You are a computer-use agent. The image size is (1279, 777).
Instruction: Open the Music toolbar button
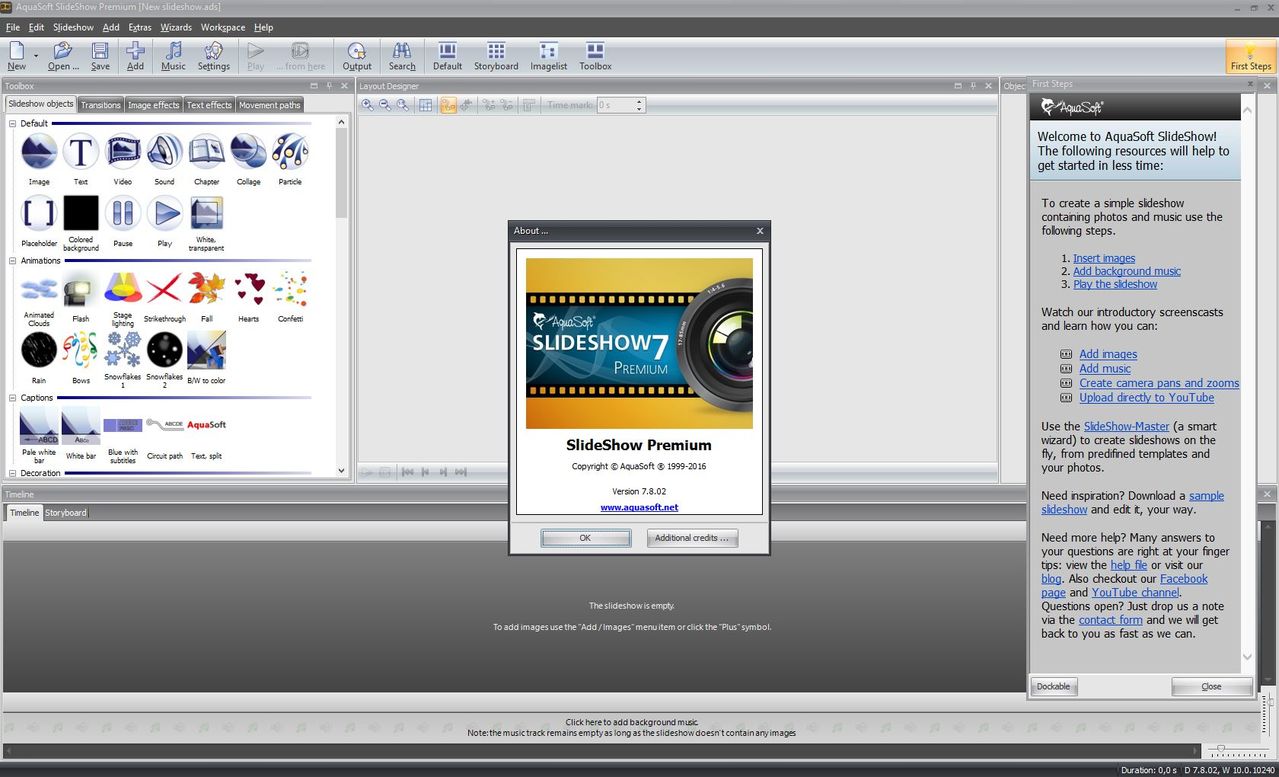tap(173, 56)
